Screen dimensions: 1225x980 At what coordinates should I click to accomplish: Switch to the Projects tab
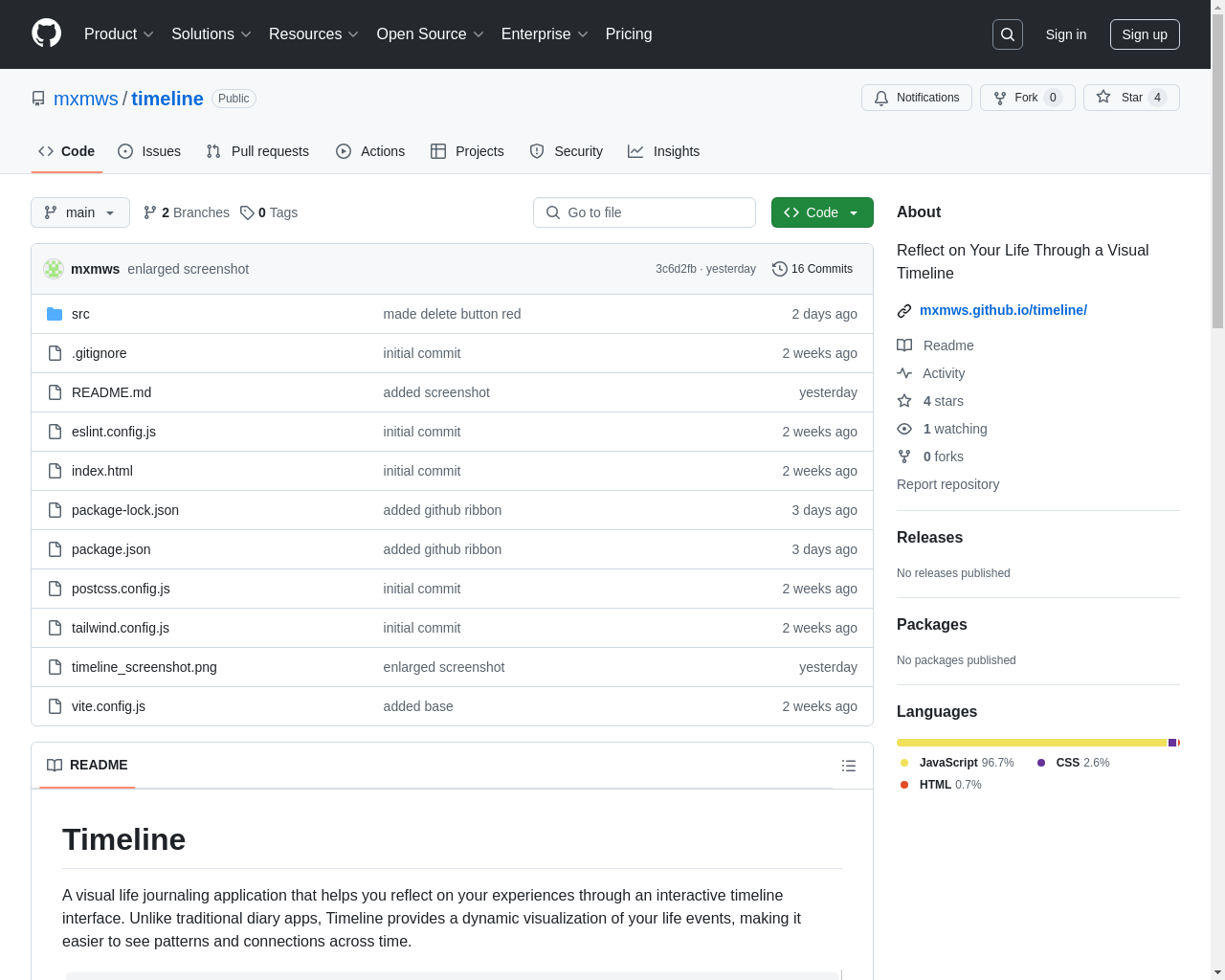click(x=467, y=151)
